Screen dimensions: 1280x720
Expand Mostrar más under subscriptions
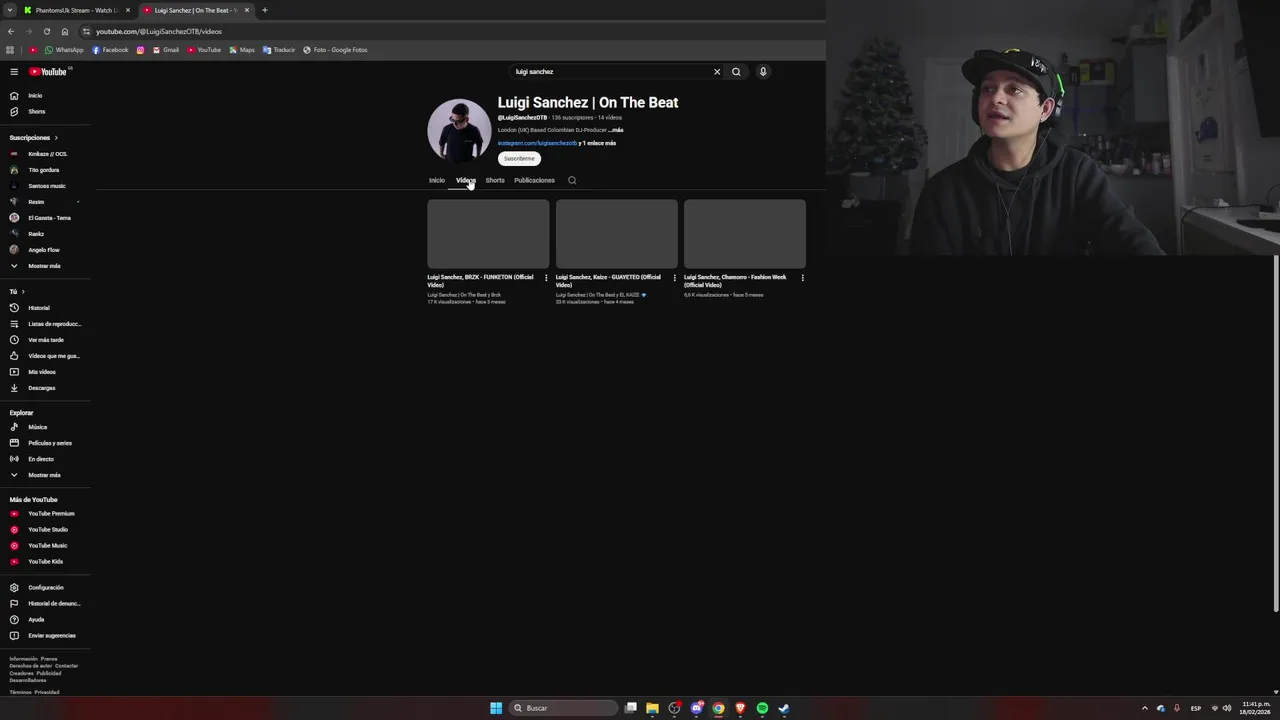coord(45,266)
